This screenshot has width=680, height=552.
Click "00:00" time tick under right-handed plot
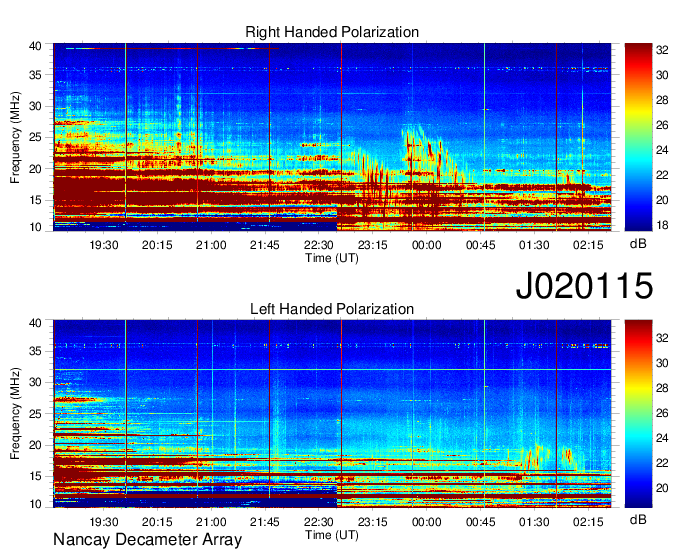click(x=427, y=245)
